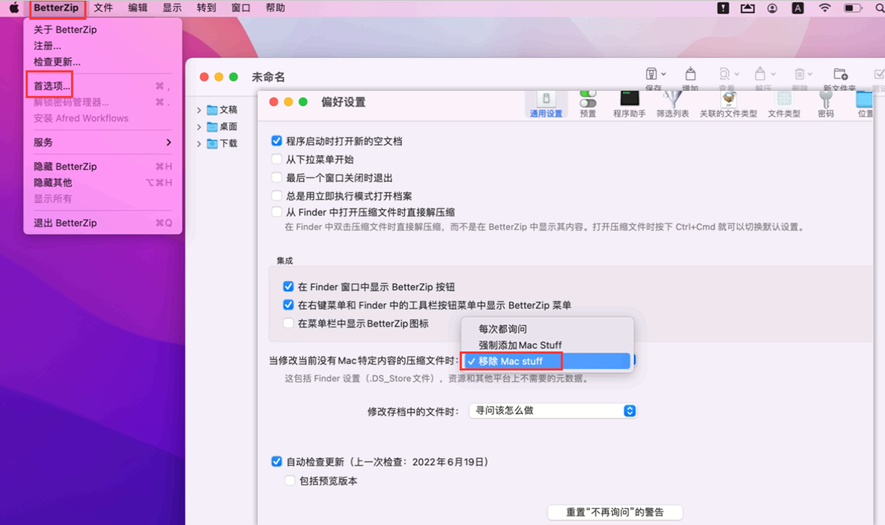Open the 文件 menu in menu bar
885x525 pixels.
[x=103, y=8]
